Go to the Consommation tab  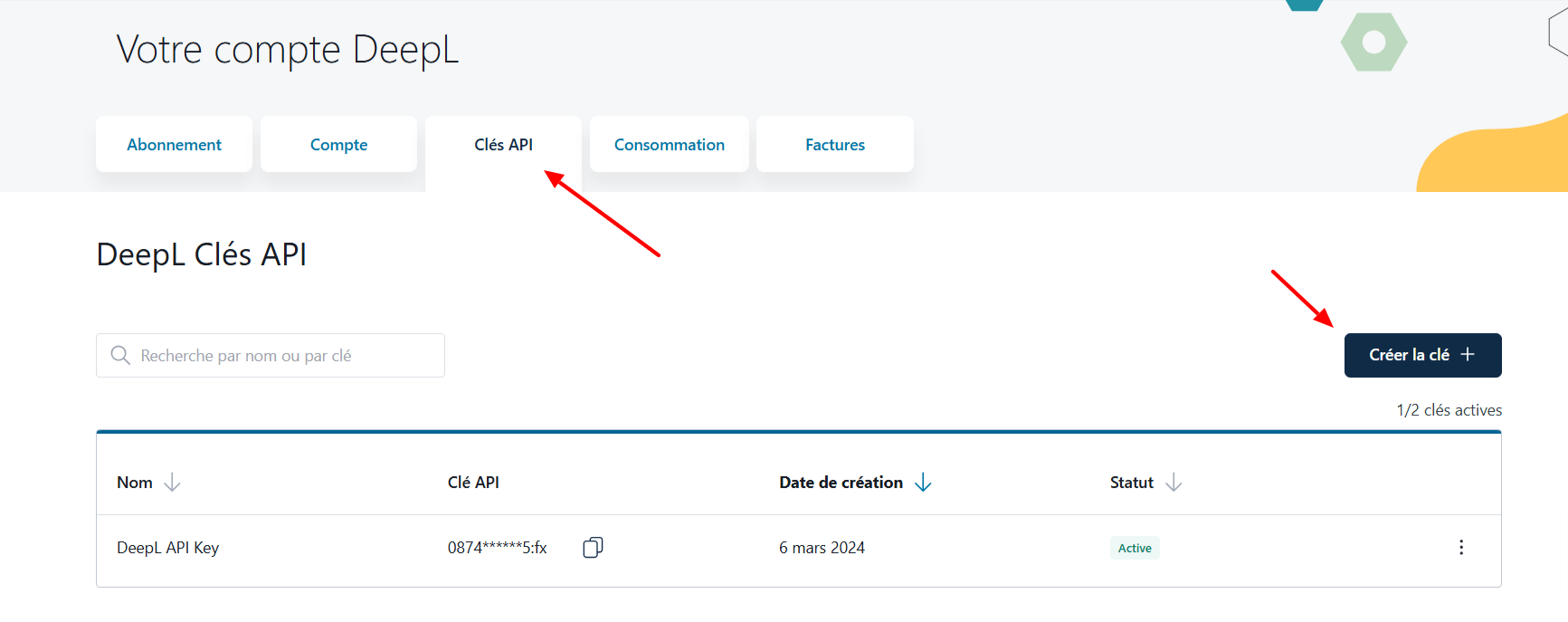pyautogui.click(x=670, y=144)
